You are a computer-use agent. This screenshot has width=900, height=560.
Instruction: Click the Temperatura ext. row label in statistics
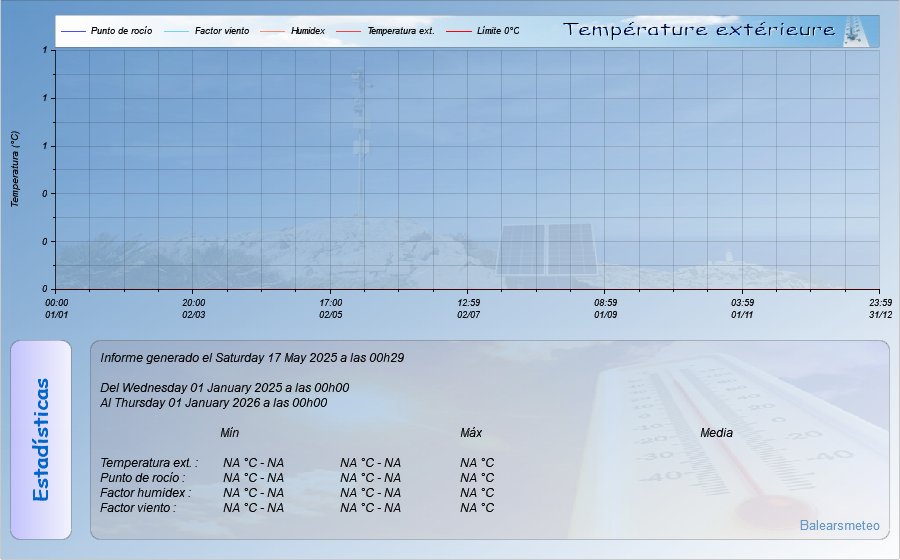(x=149, y=462)
